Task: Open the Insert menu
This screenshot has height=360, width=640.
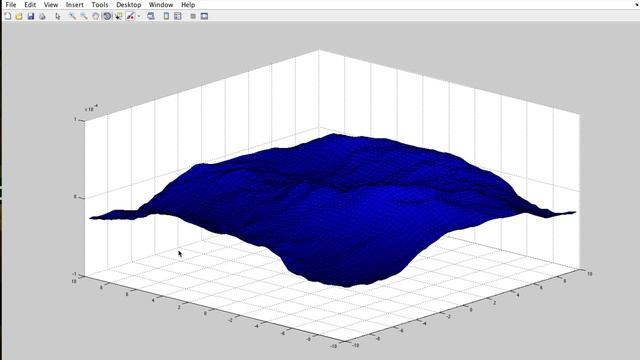Action: point(75,5)
